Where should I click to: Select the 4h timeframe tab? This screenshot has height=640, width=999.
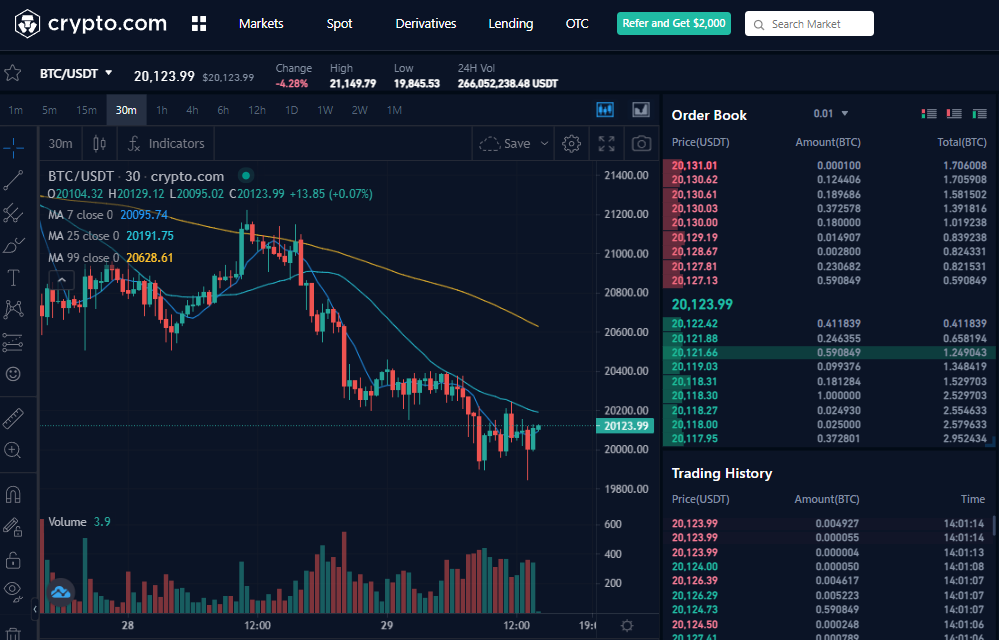pyautogui.click(x=192, y=110)
